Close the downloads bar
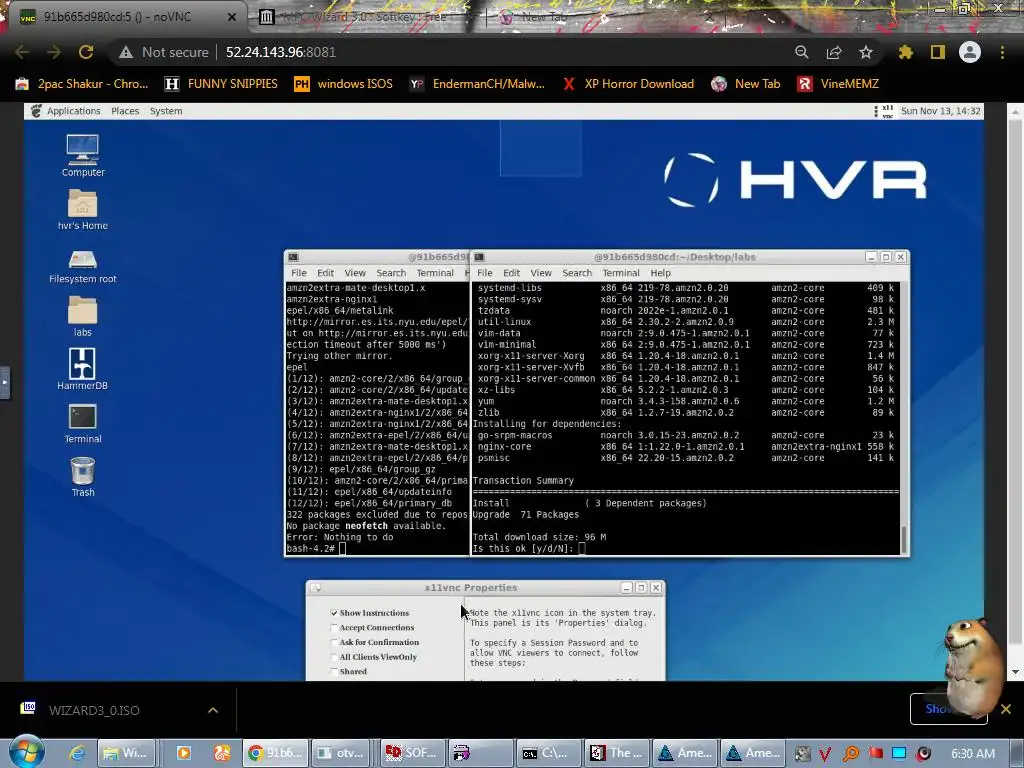 (x=1006, y=709)
